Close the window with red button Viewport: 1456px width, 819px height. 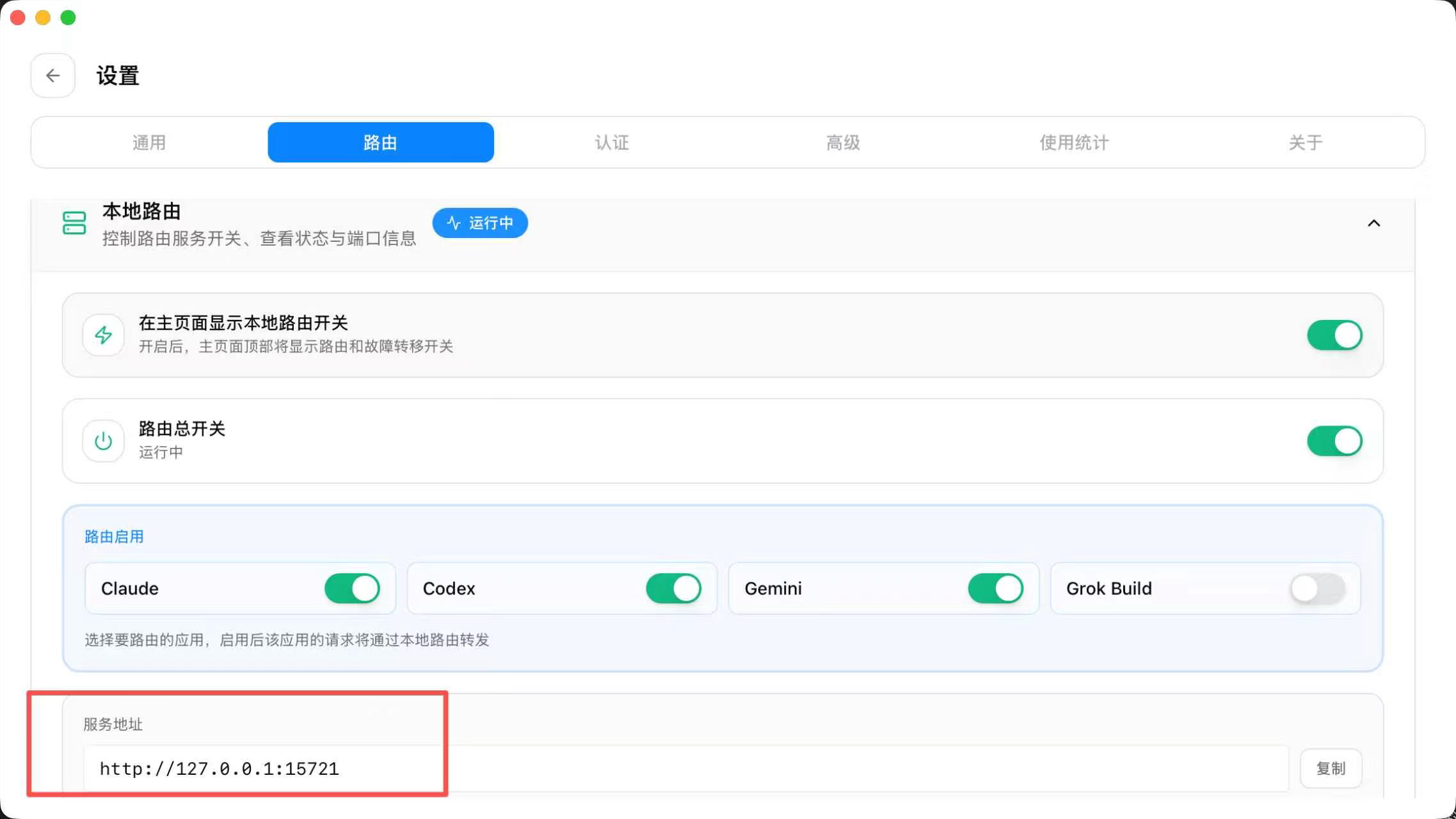(x=18, y=17)
